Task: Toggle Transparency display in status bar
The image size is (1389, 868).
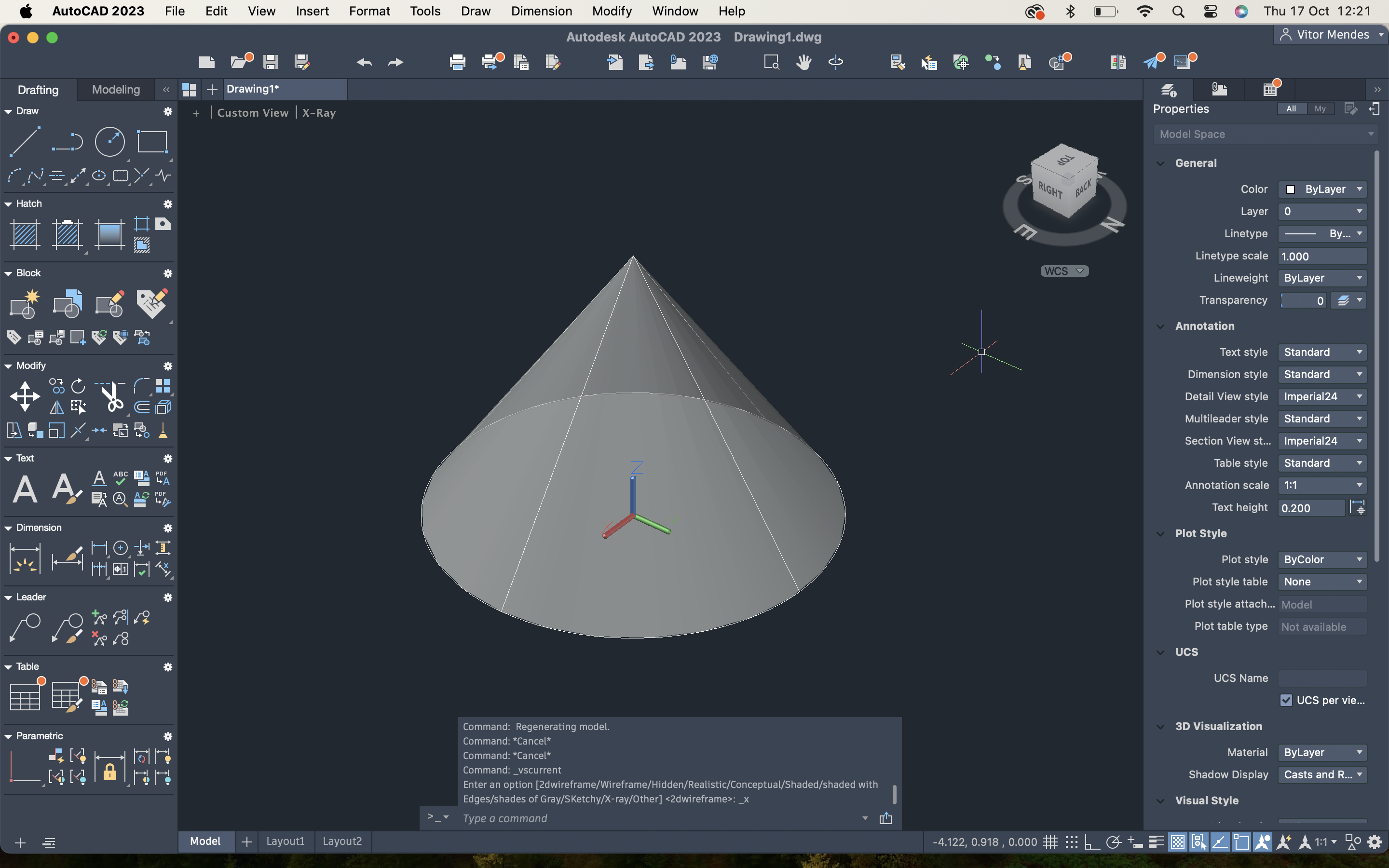Action: 1178,842
